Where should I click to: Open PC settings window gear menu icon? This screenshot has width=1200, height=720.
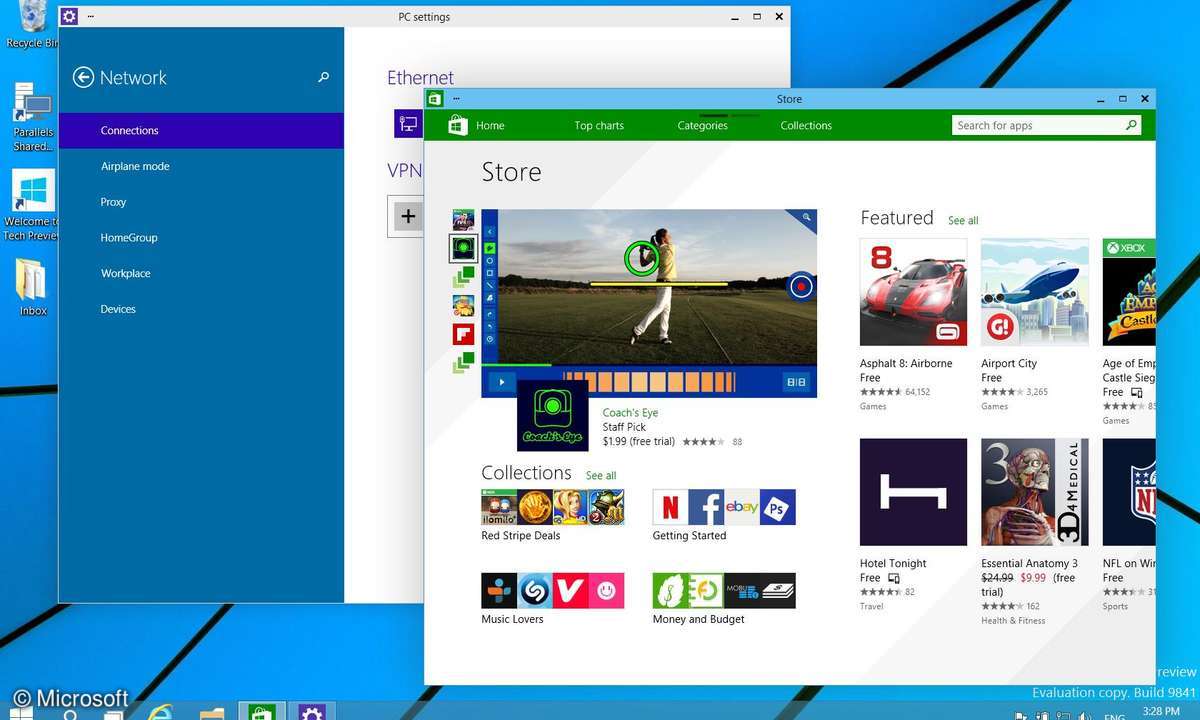(x=69, y=16)
